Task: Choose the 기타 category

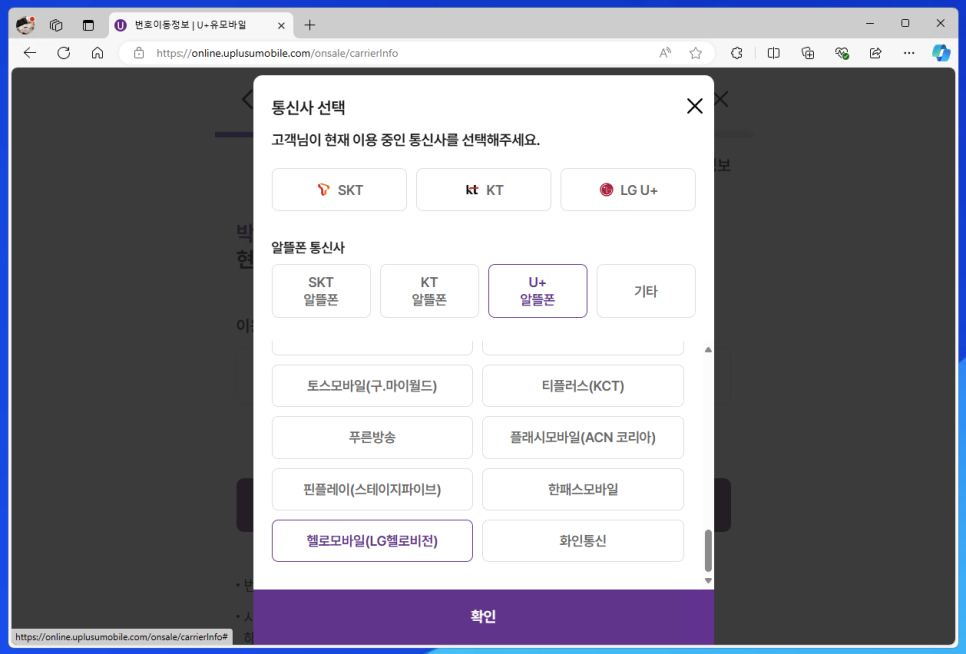Action: [646, 291]
